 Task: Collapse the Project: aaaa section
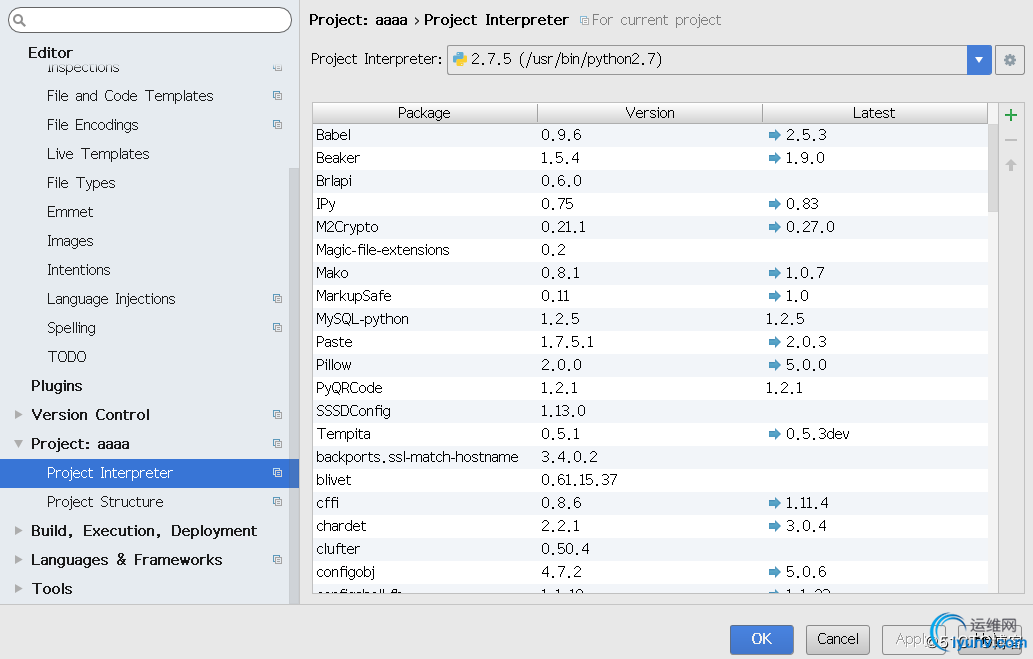(x=18, y=444)
